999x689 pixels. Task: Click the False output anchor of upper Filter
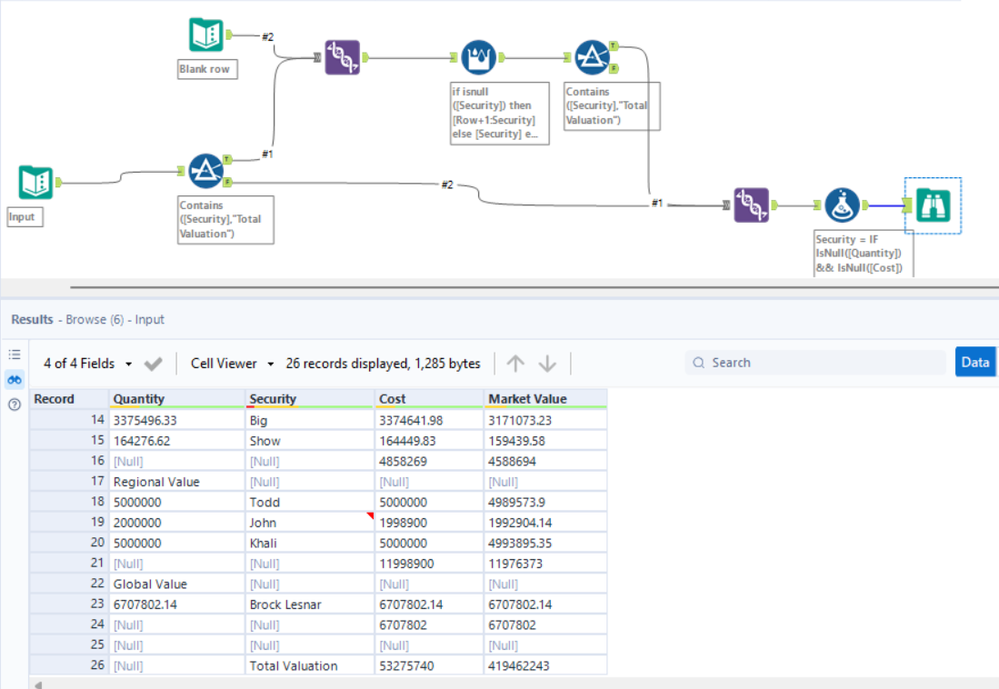tap(614, 68)
